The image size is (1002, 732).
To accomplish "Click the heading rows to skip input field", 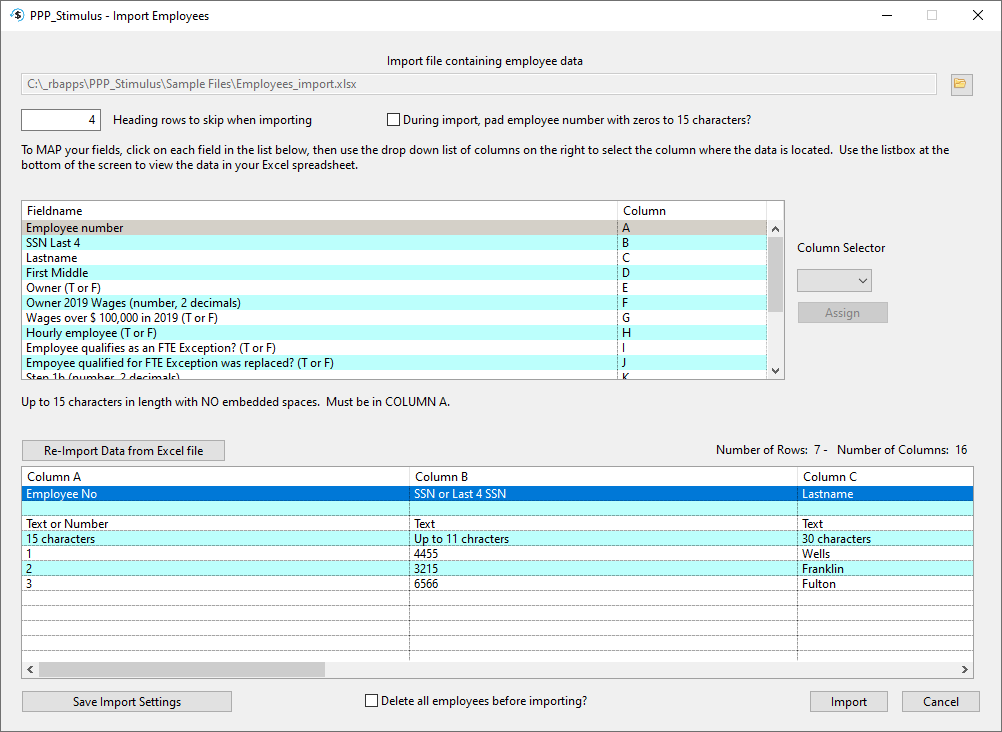I will (x=60, y=119).
